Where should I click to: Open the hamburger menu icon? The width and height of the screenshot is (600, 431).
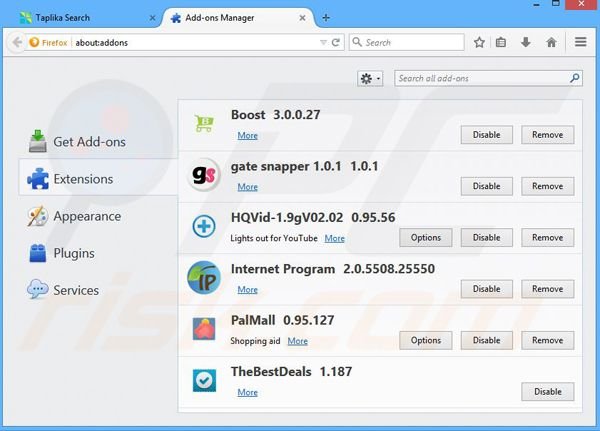pyautogui.click(x=580, y=42)
